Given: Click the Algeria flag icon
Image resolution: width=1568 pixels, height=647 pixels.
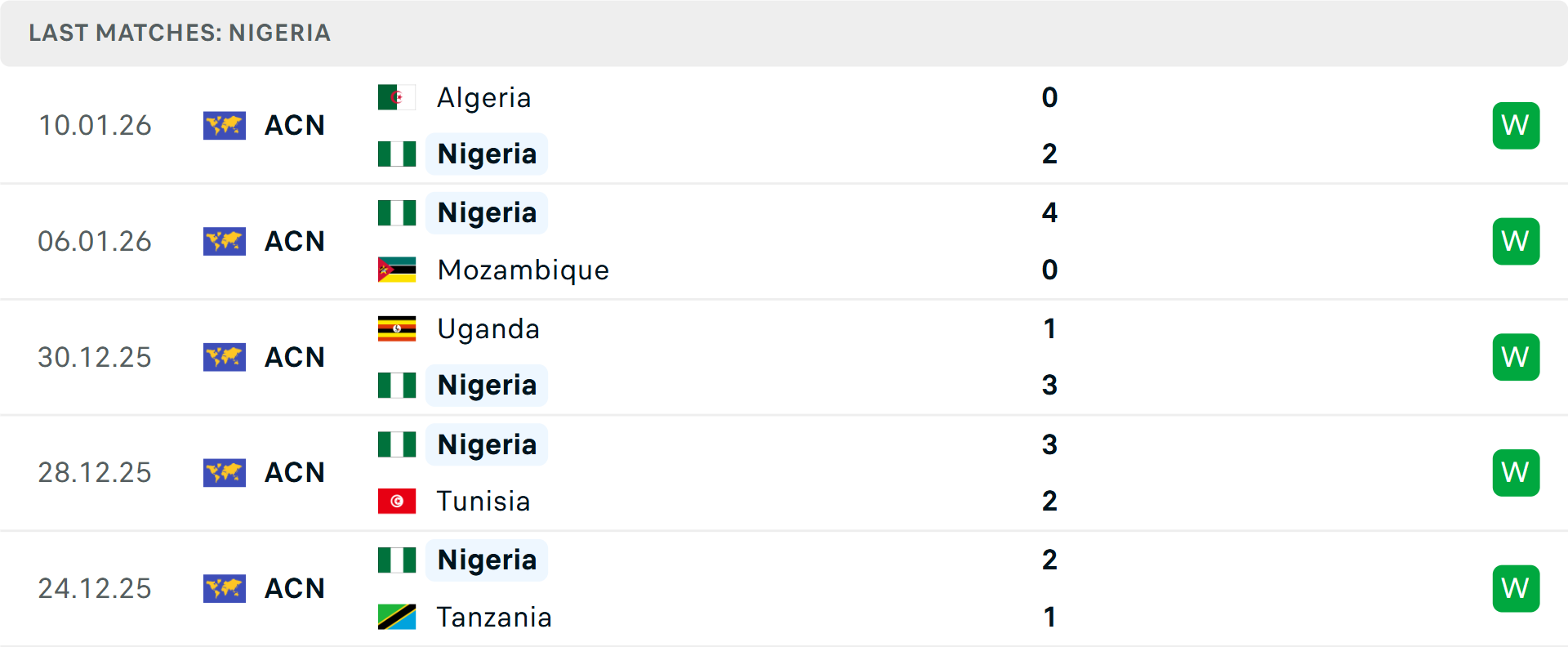Looking at the screenshot, I should pyautogui.click(x=397, y=97).
